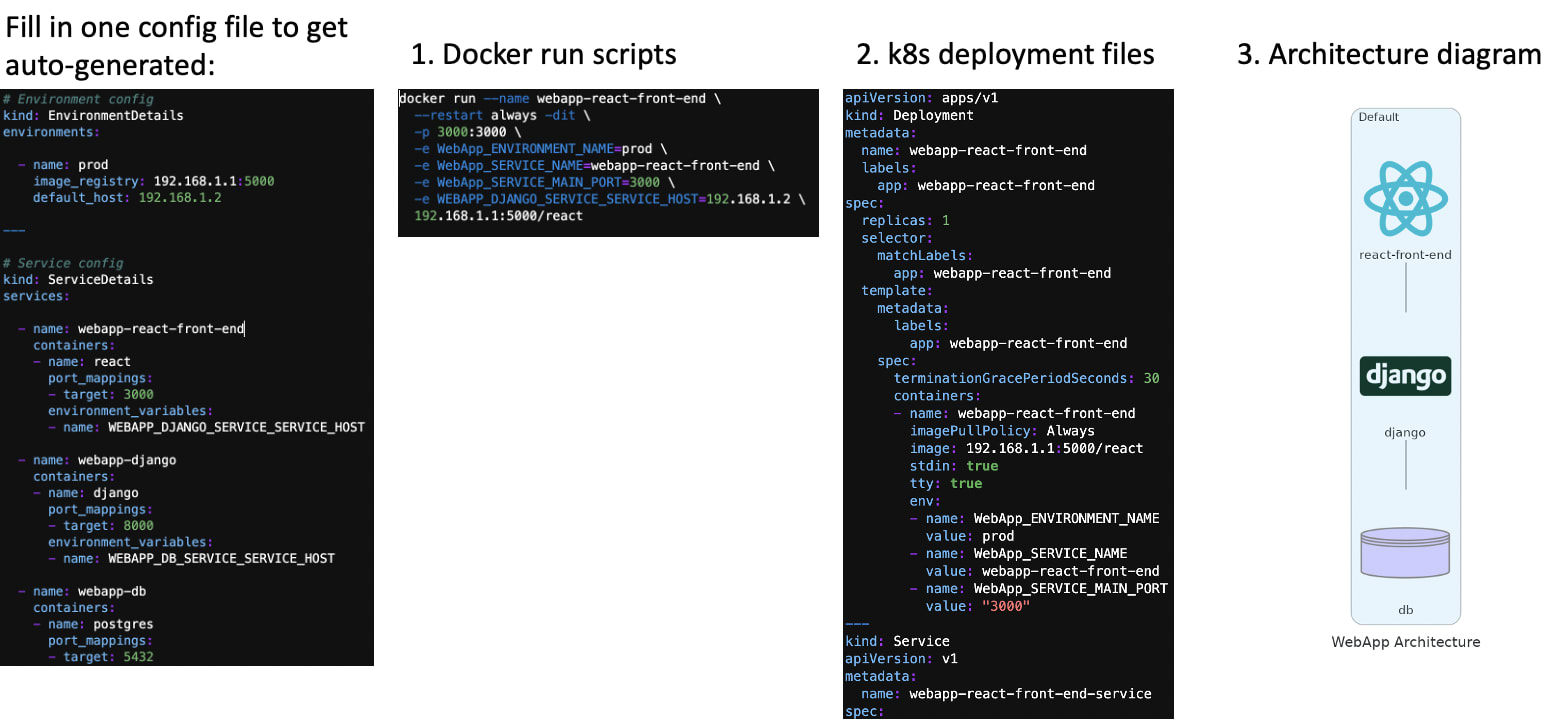Select the Architecture diagram heading

(x=1390, y=55)
